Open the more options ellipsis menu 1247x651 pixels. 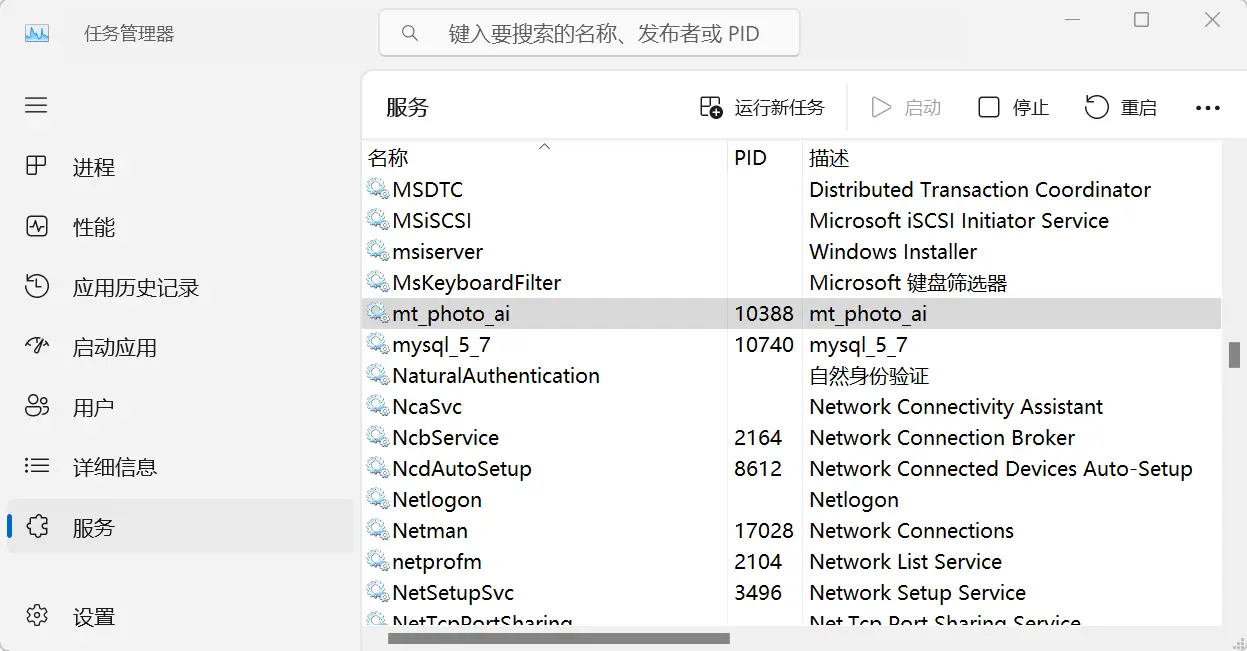(x=1208, y=108)
